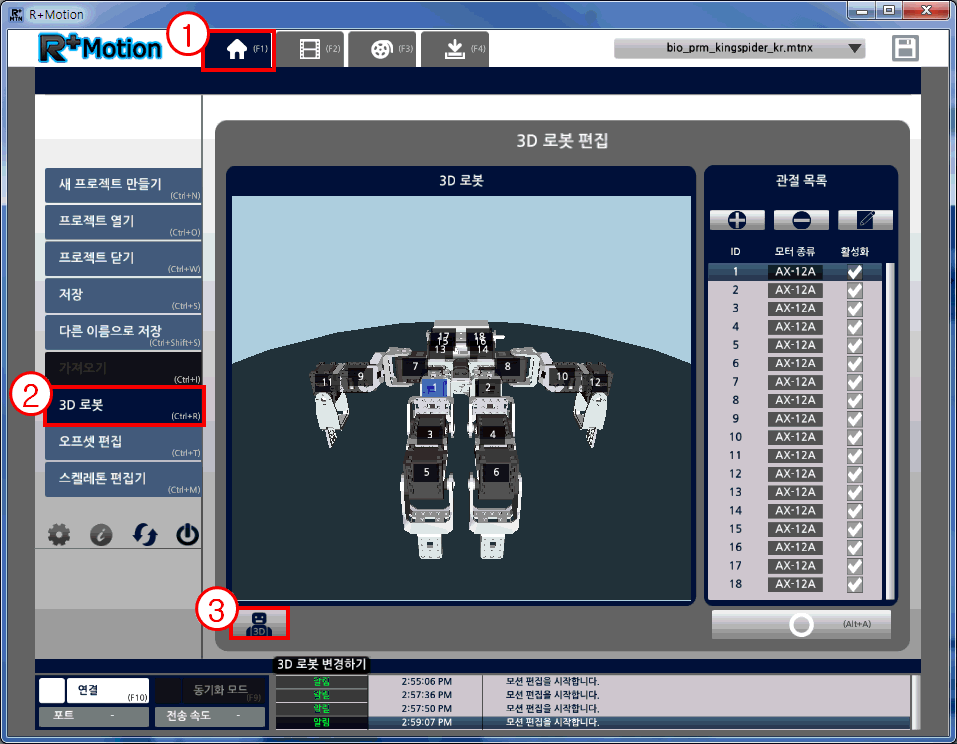Click the 새 프로젝트 만들기 button
This screenshot has height=744, width=957.
tap(123, 187)
